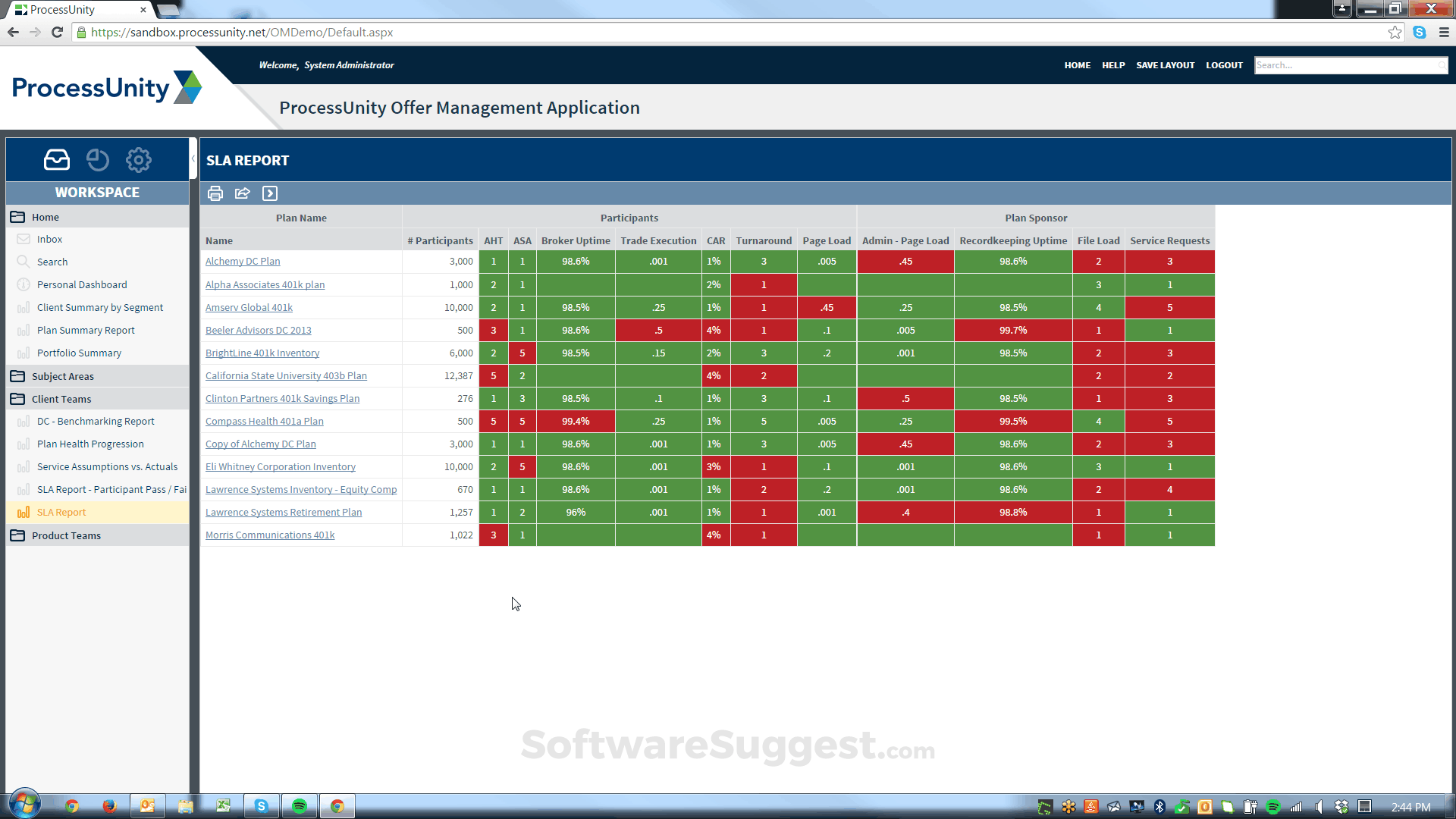Click the export/share report icon

coord(243,193)
